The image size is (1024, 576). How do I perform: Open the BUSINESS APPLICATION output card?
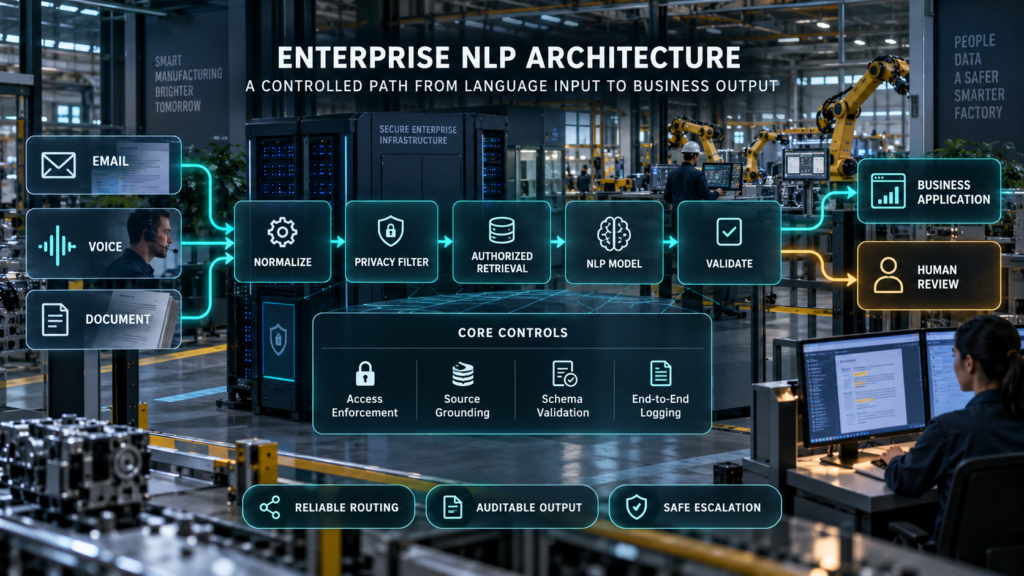[x=929, y=191]
